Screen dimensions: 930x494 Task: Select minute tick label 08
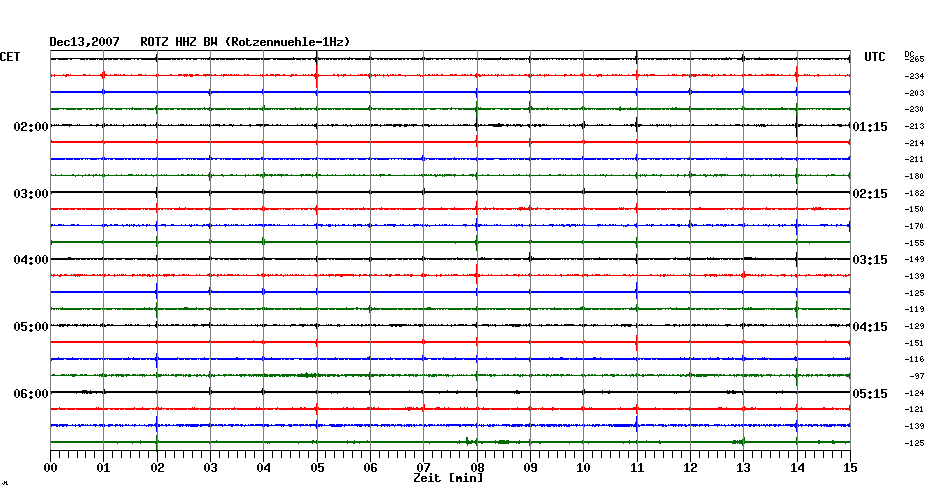[477, 467]
